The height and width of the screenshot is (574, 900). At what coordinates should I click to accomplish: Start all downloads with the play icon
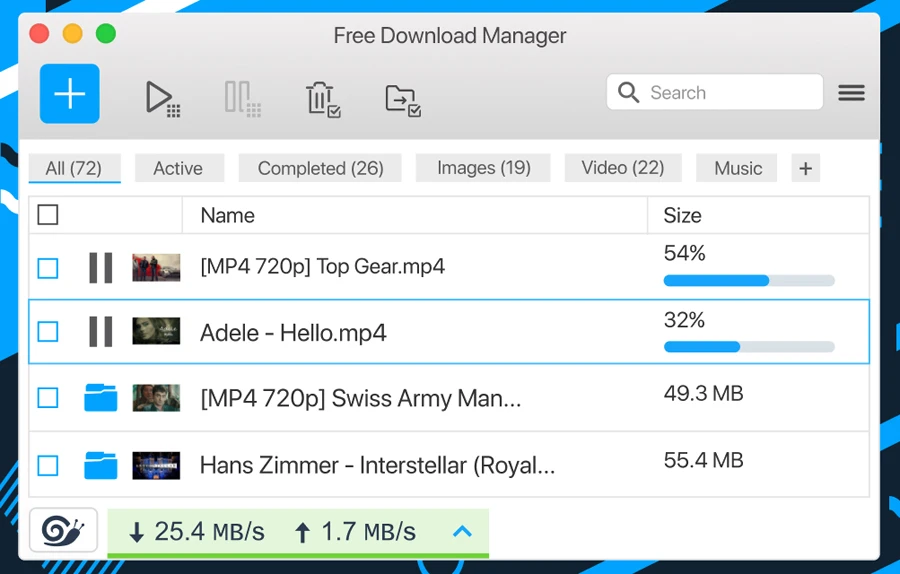point(162,99)
